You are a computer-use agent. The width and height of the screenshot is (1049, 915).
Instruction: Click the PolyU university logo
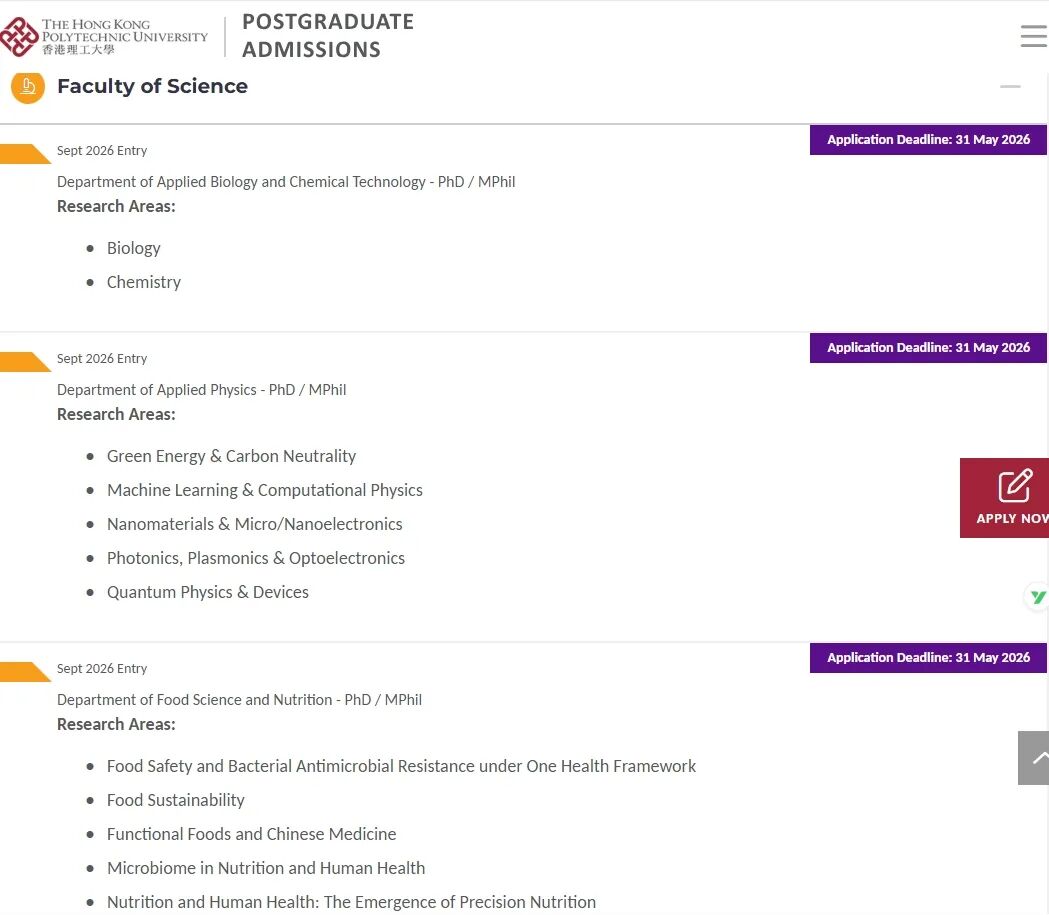(105, 37)
